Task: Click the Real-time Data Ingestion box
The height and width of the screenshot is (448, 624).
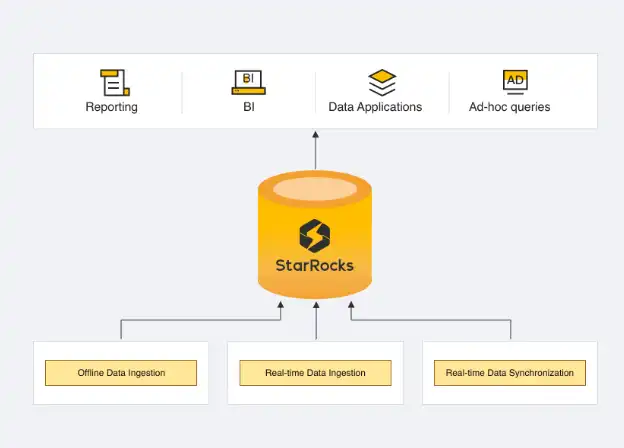Action: (x=315, y=373)
